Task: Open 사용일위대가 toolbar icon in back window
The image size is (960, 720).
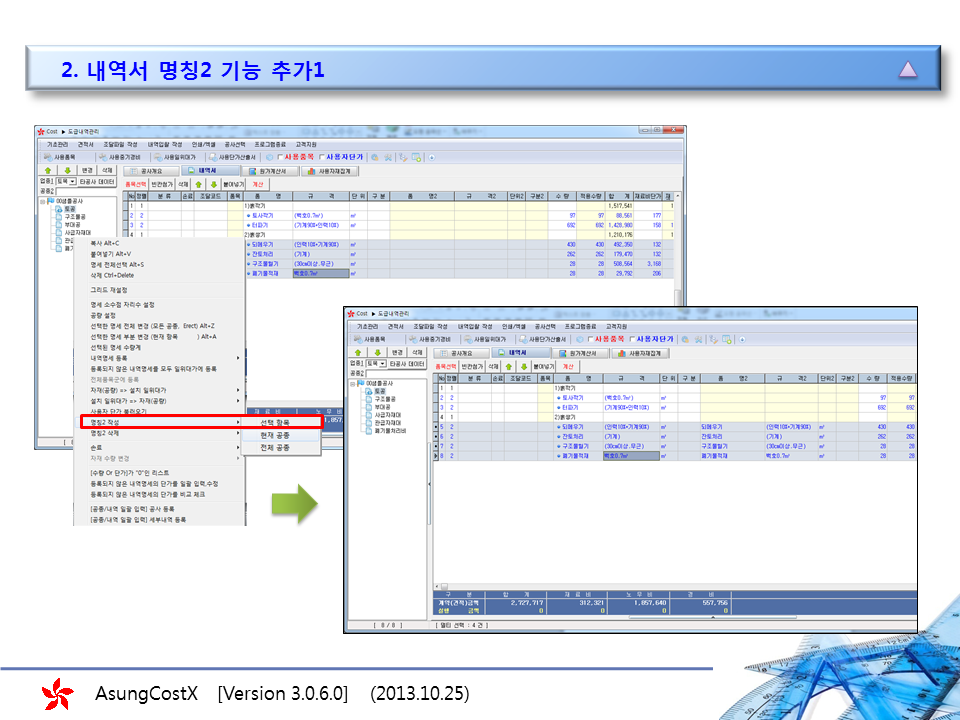Action: click(x=158, y=157)
